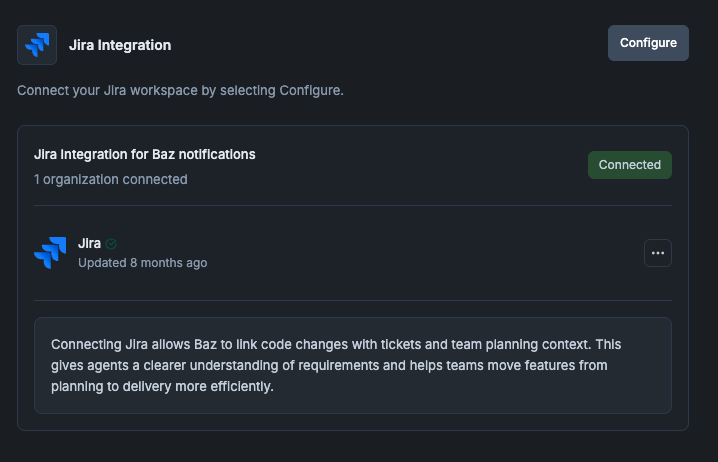Click the Jira logo in the organization row

pos(50,253)
